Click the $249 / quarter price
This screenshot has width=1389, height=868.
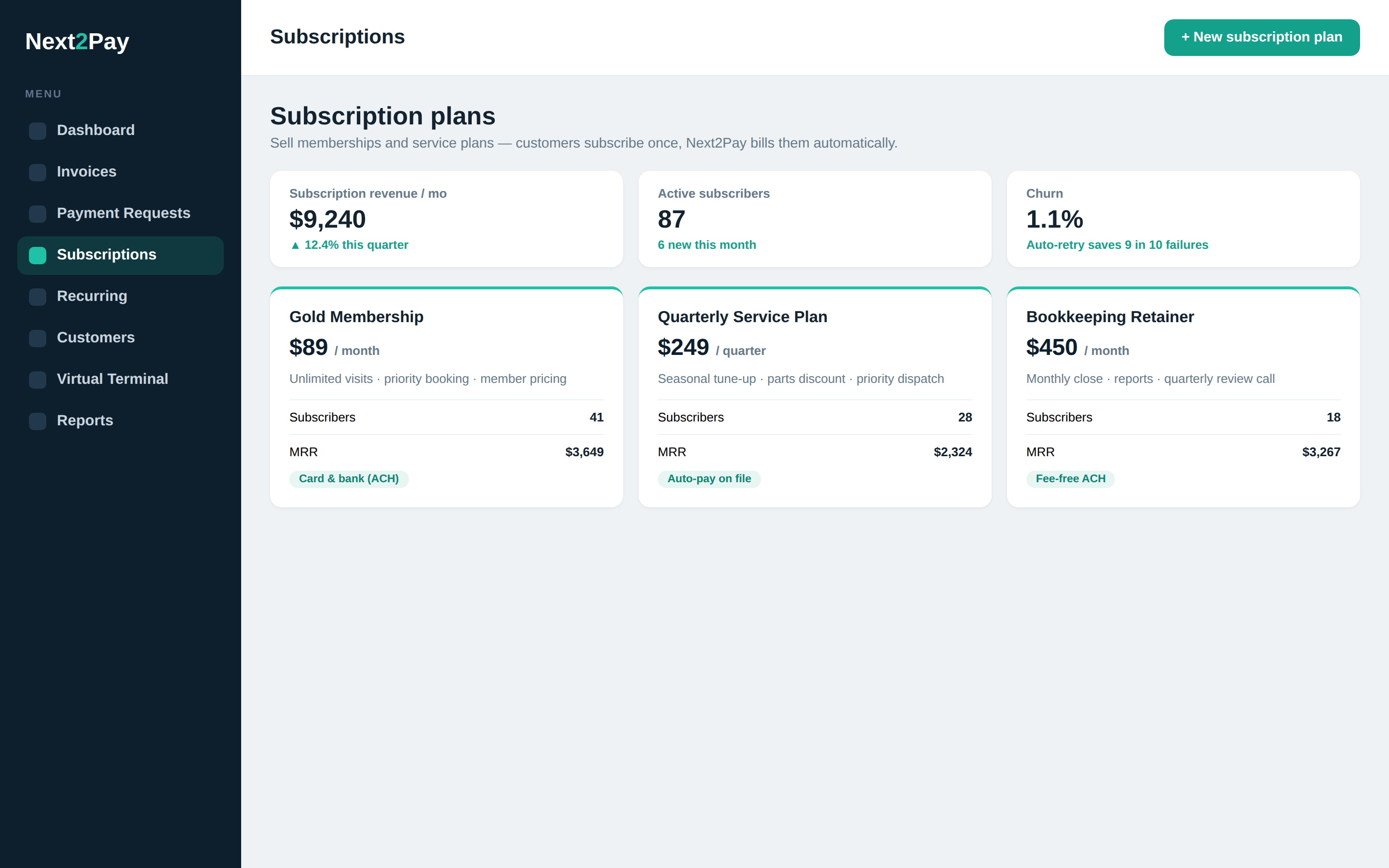point(712,348)
